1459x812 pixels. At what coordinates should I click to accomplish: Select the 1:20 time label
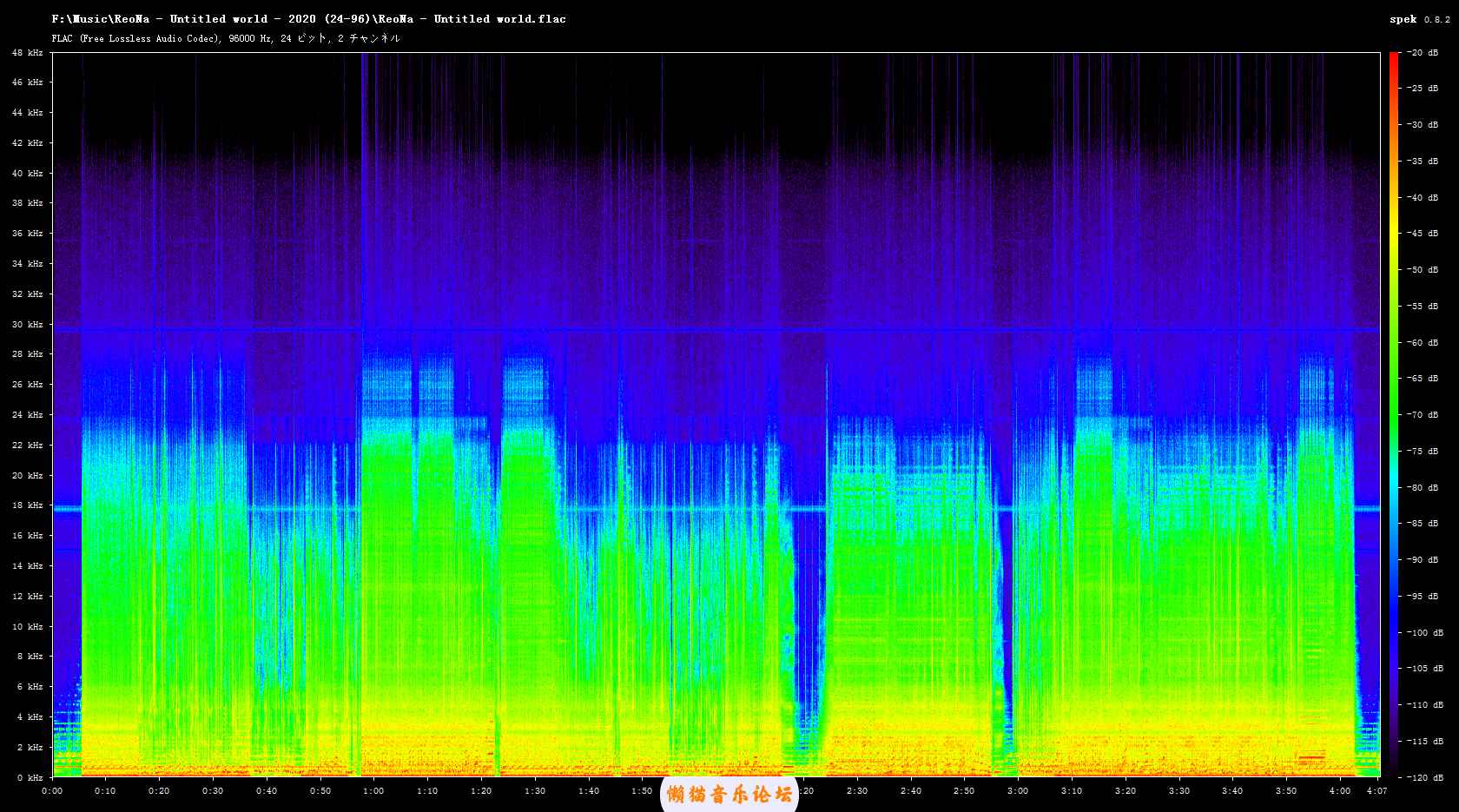(481, 791)
